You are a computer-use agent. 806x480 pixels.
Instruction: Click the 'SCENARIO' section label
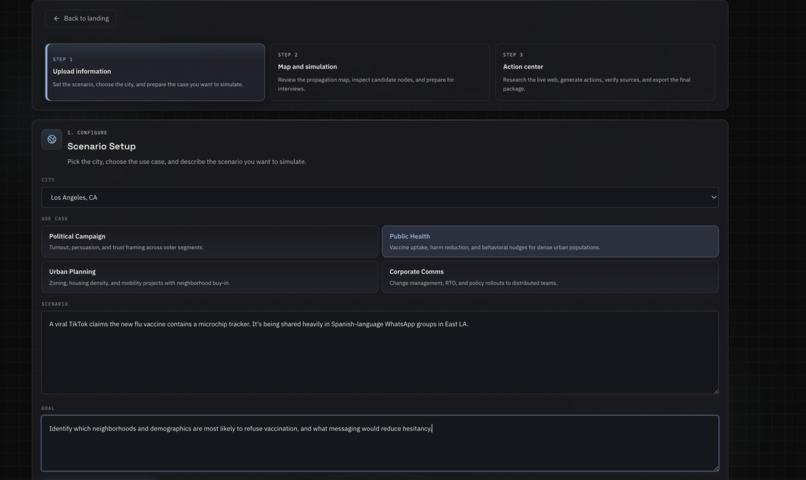tap(54, 304)
